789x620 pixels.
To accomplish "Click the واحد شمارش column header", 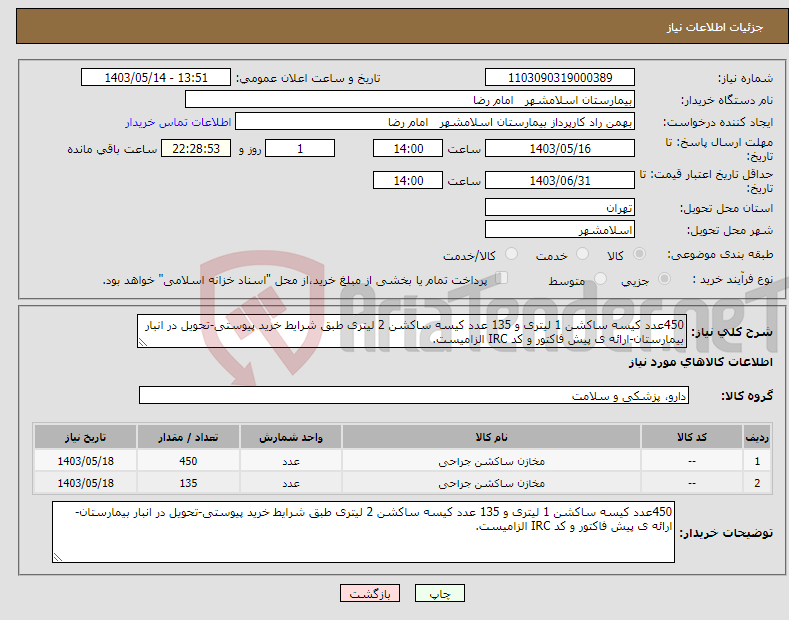I will 291,437.
